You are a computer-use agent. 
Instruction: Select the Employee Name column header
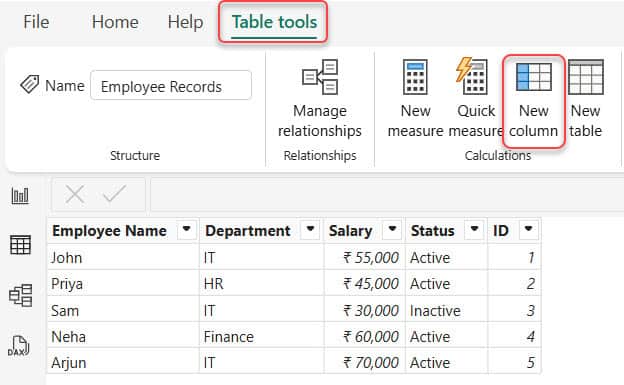(123, 231)
